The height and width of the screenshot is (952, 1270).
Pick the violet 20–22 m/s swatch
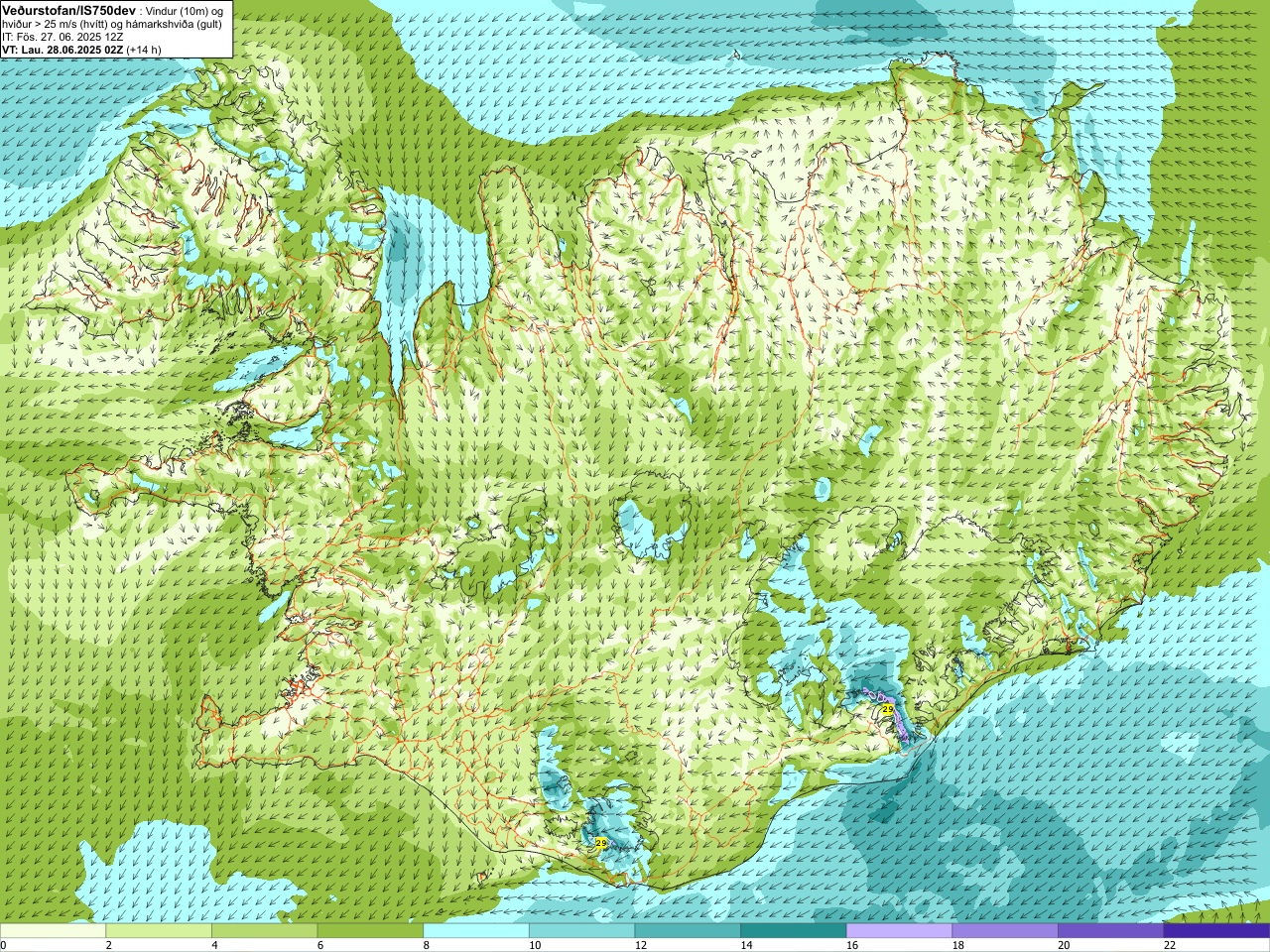(1111, 931)
